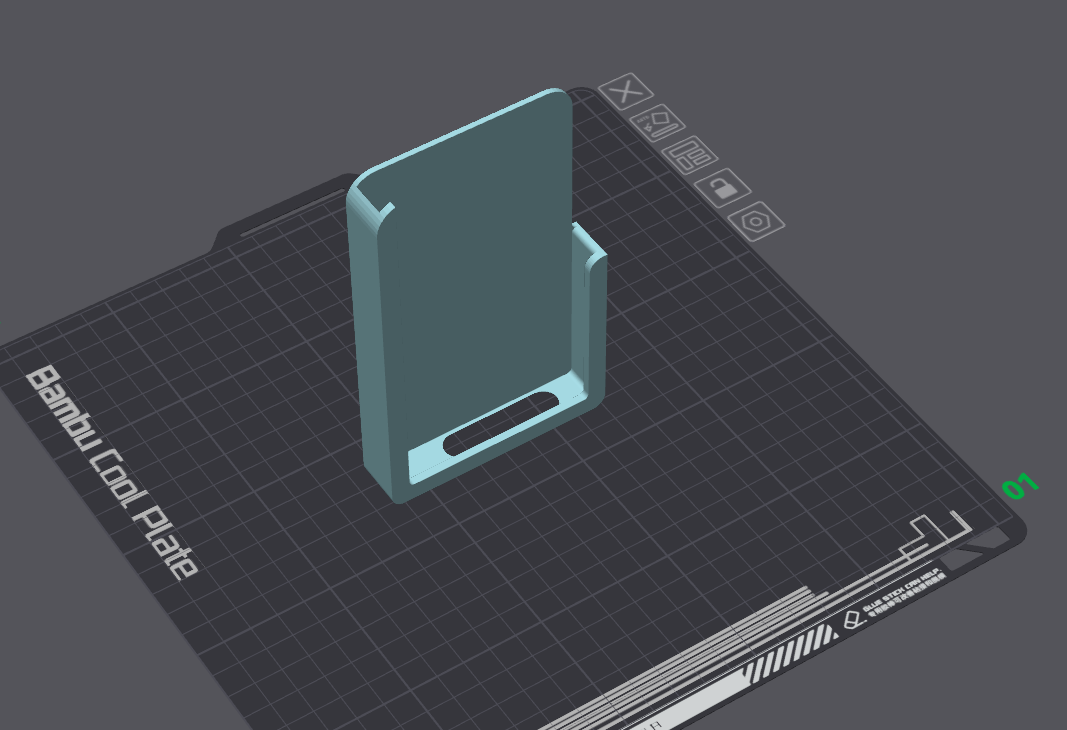Click the auto-orient plate icon

(657, 123)
